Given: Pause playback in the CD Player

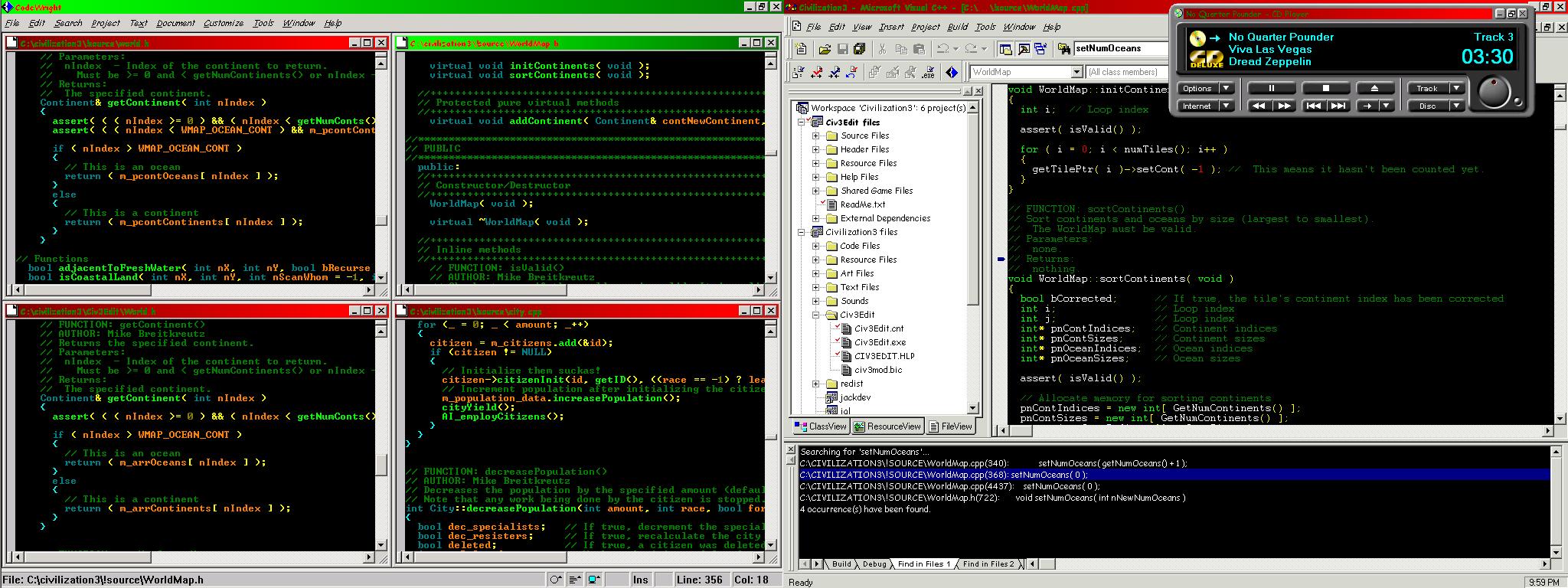Looking at the screenshot, I should click(x=1272, y=88).
